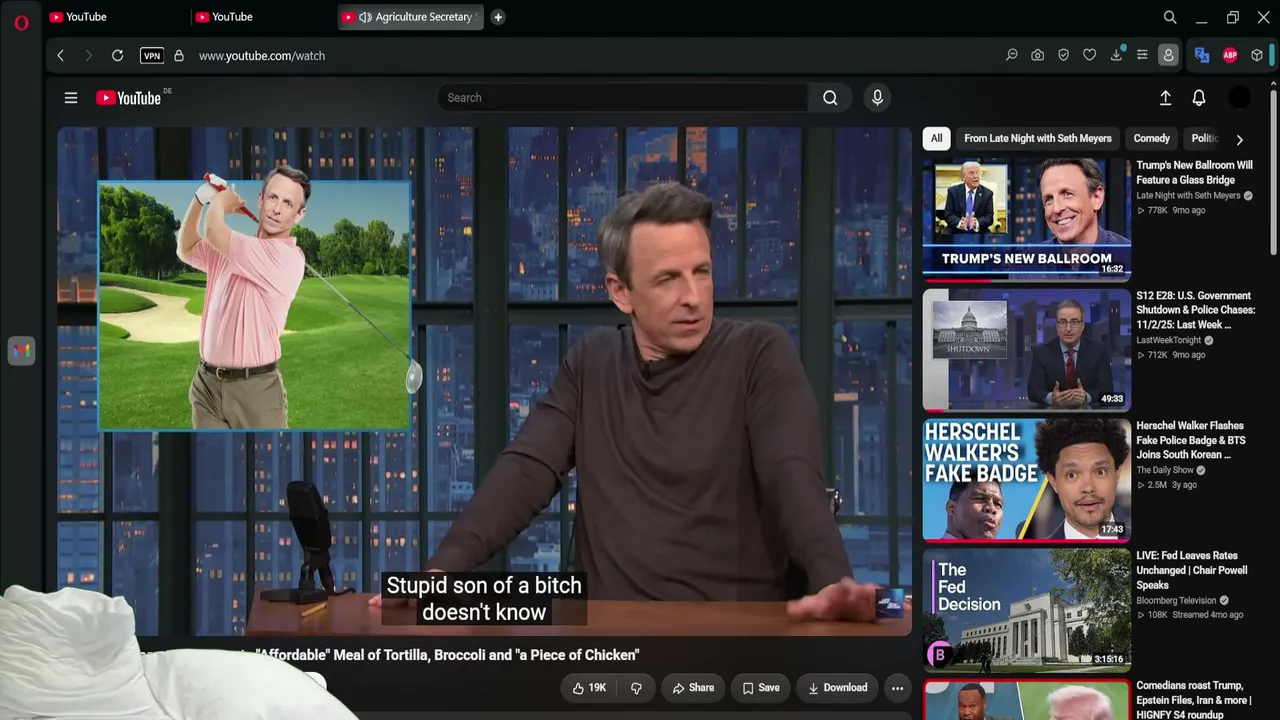
Task: Open the YouTube account avatar menu
Action: pos(1239,98)
